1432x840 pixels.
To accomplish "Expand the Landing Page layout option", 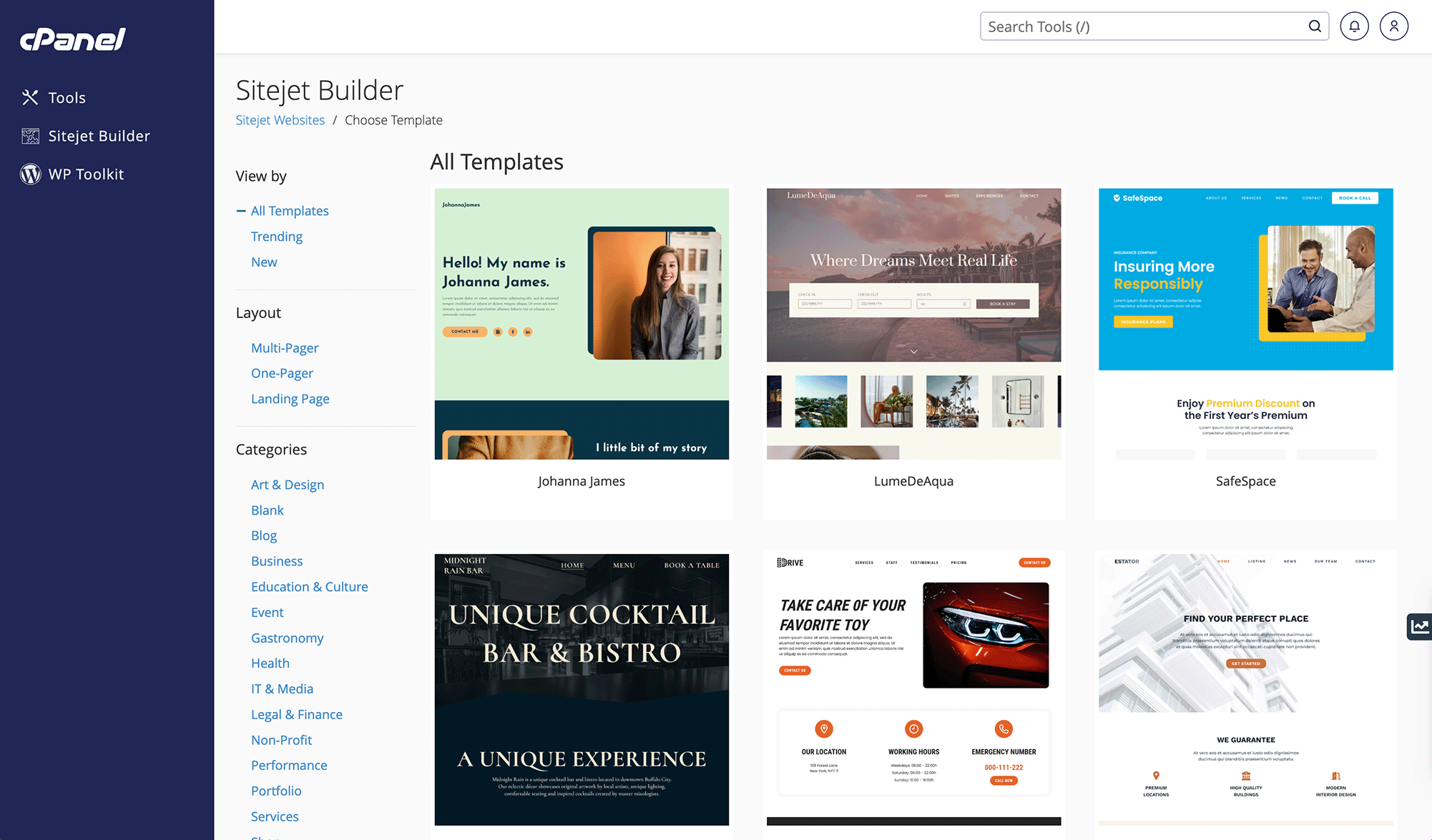I will click(289, 398).
